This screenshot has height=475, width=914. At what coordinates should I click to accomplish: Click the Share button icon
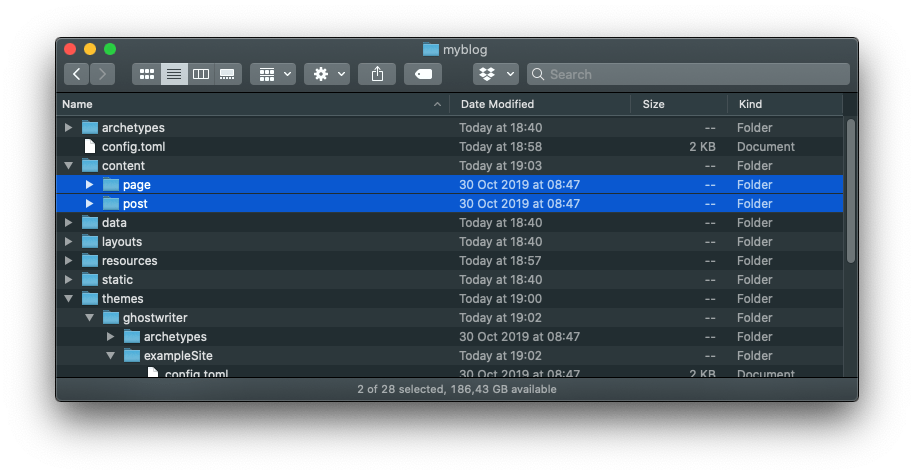(377, 74)
